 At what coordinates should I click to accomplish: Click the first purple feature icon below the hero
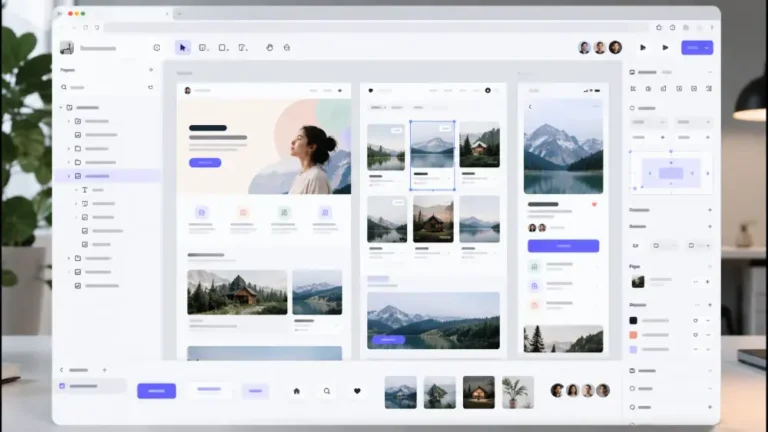[x=202, y=212]
